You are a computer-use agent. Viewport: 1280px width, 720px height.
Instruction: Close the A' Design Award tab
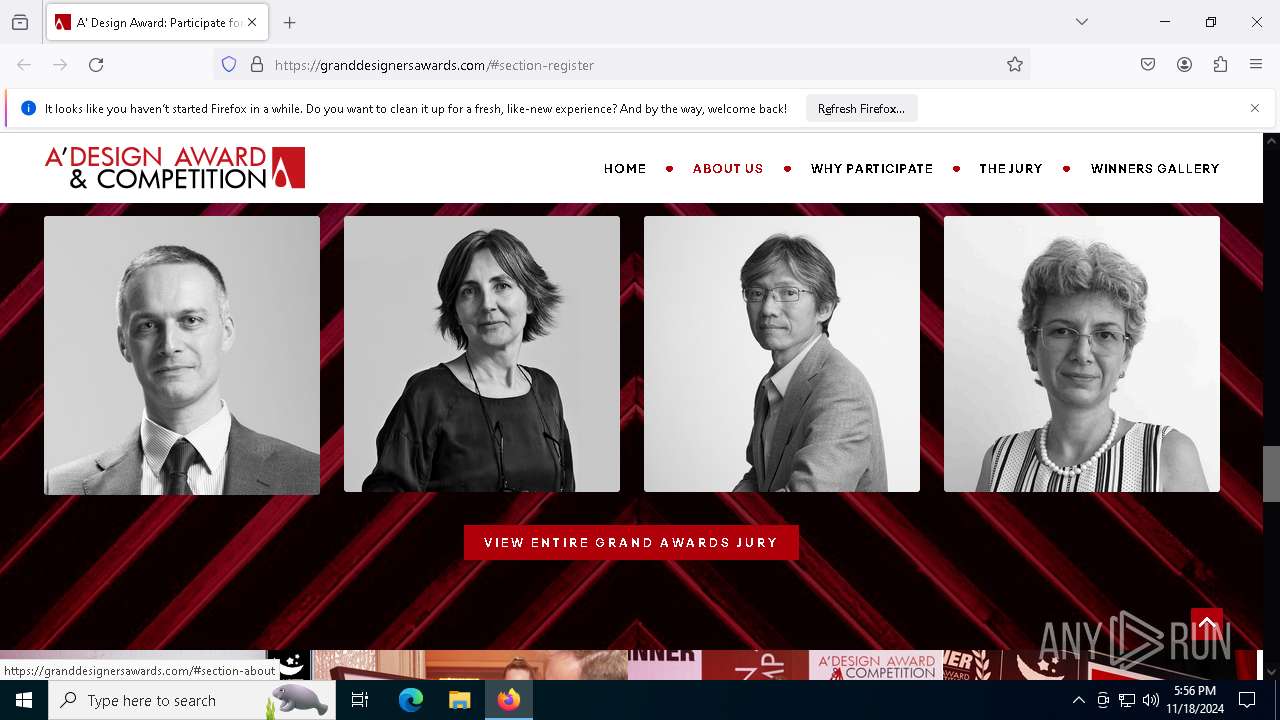[x=252, y=22]
